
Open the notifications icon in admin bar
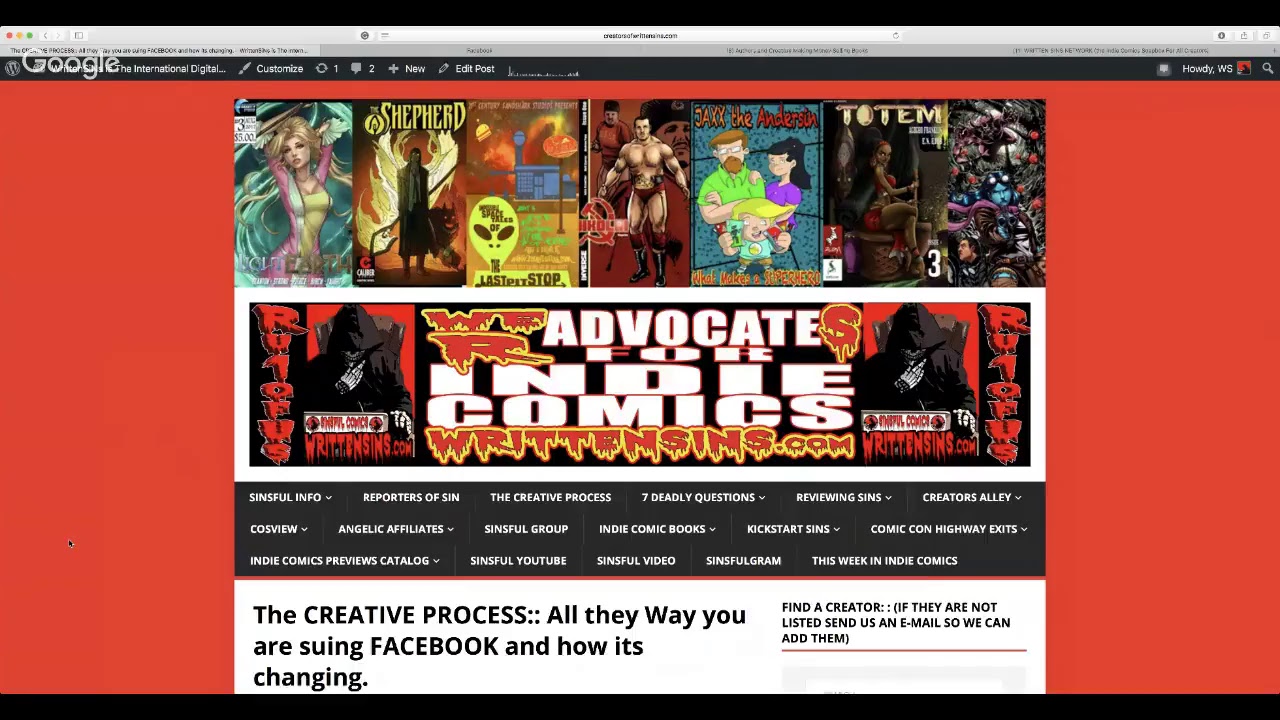click(1163, 69)
